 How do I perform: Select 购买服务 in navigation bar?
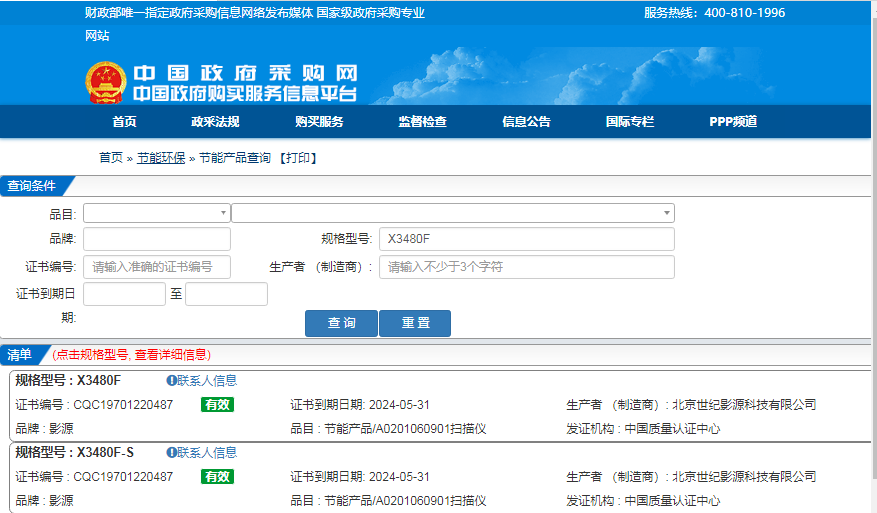coord(319,122)
